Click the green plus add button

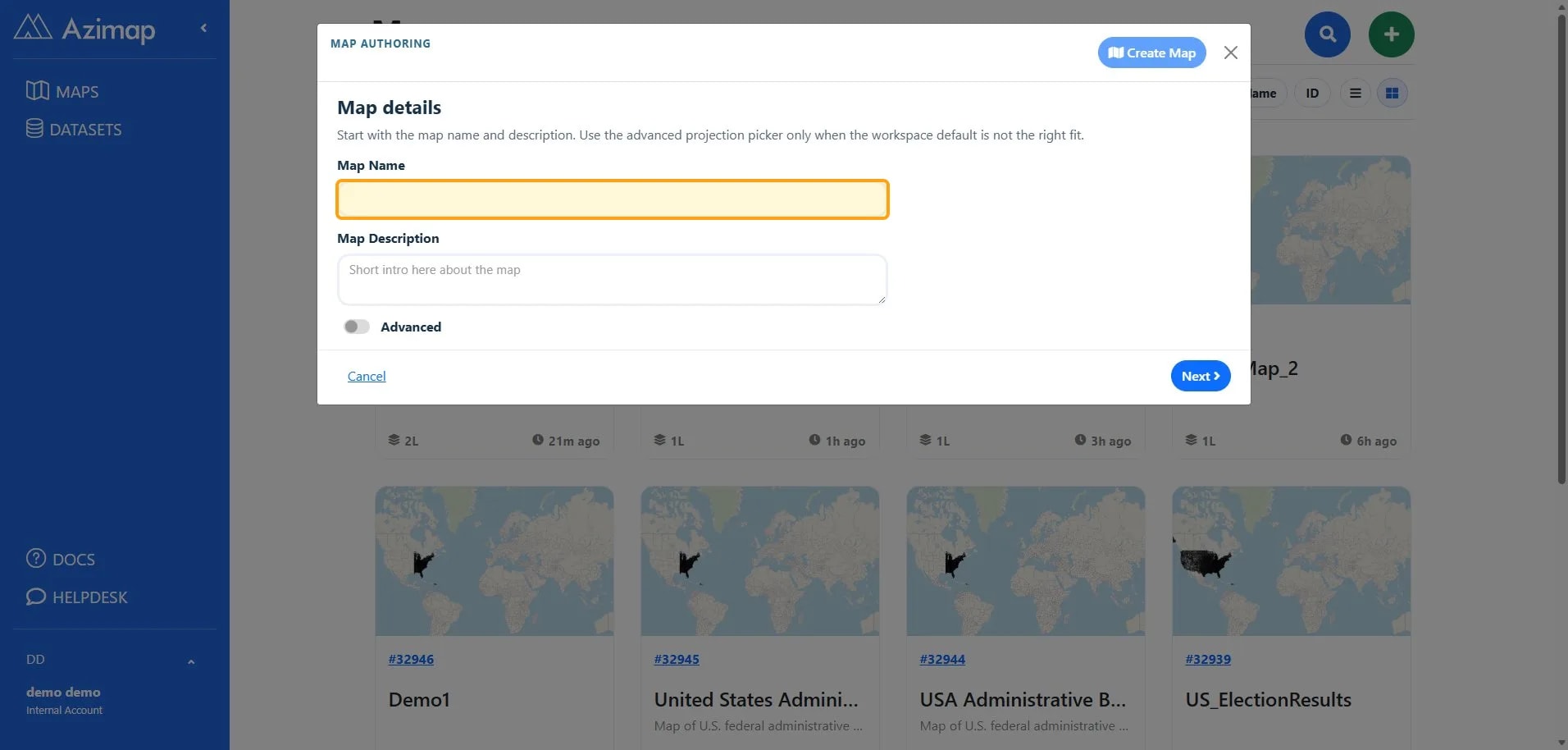click(1391, 34)
